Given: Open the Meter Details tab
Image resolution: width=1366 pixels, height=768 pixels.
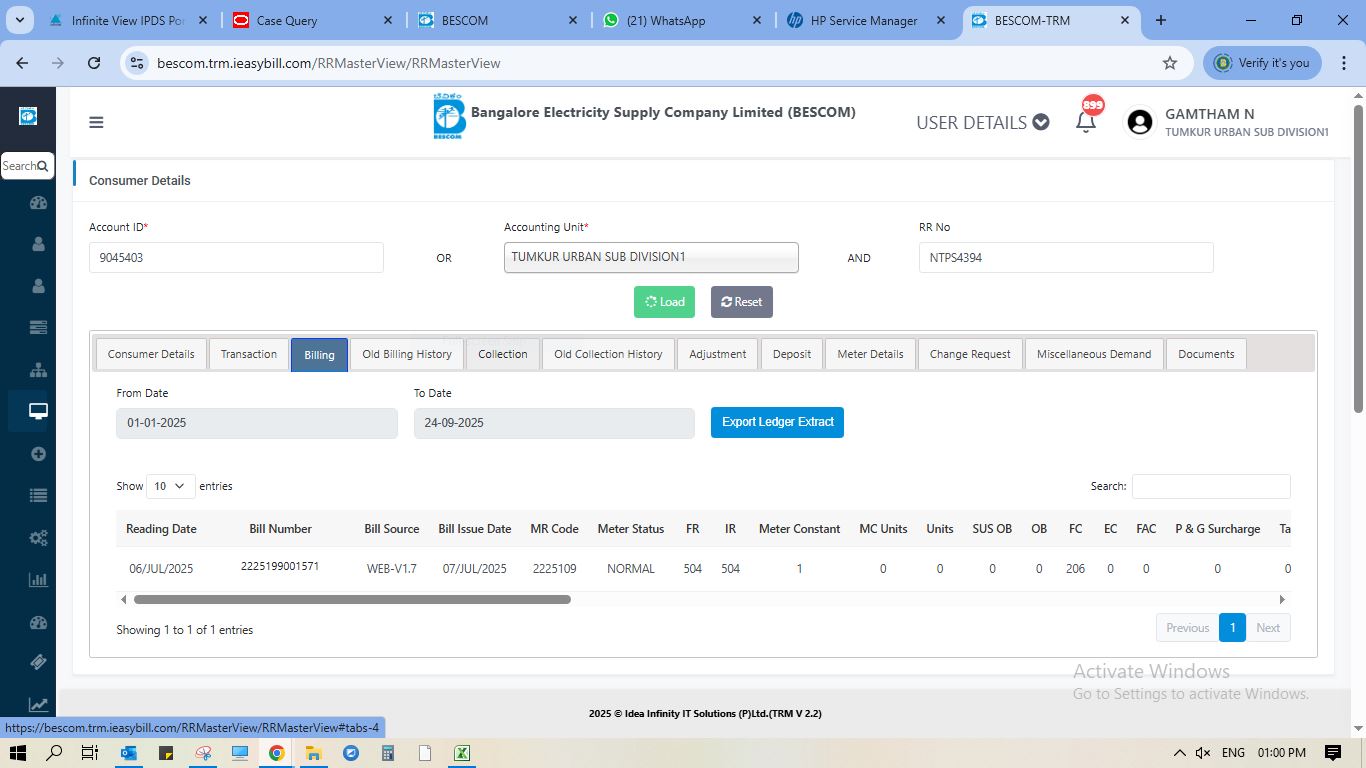Looking at the screenshot, I should 870,354.
